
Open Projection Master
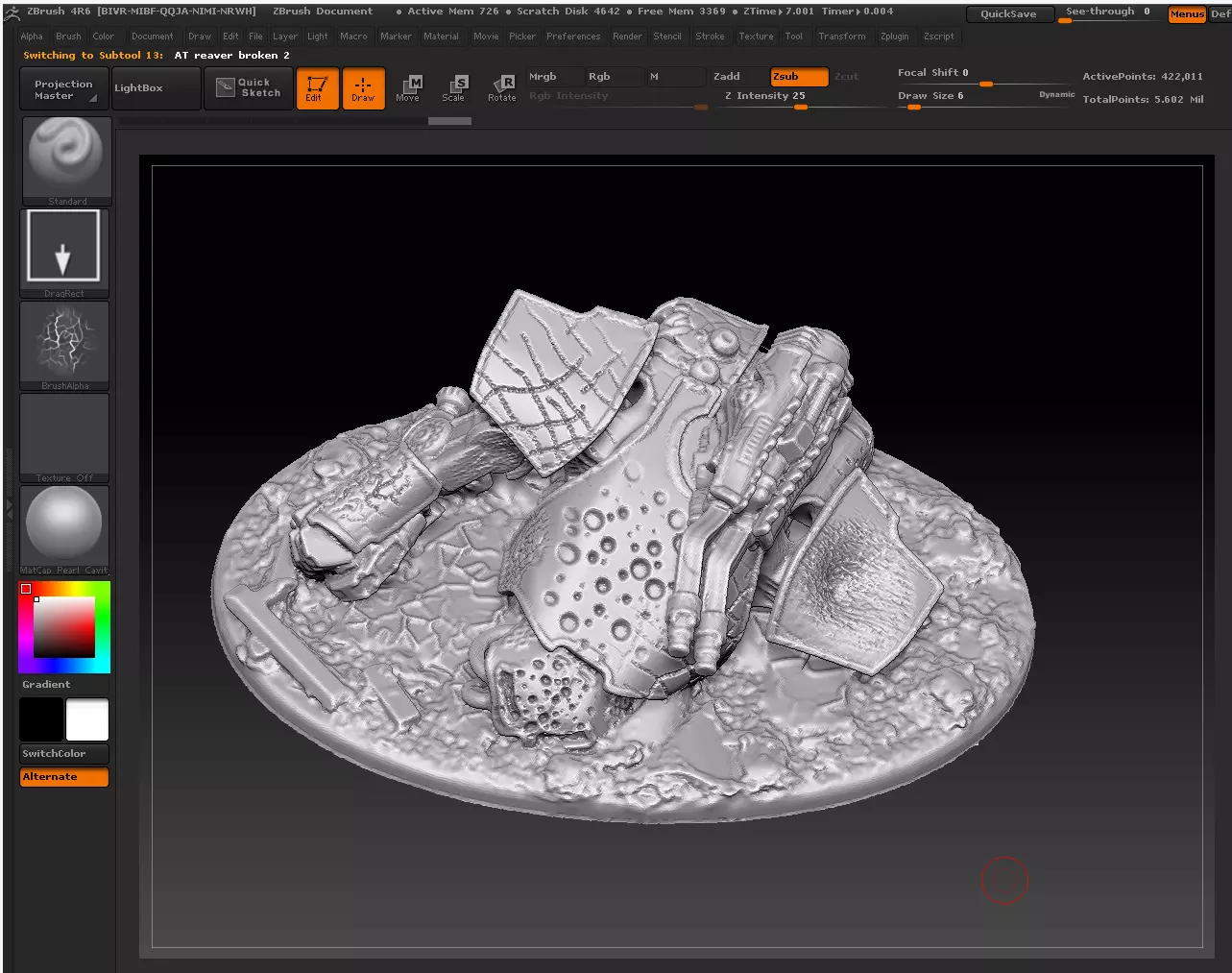pos(62,88)
